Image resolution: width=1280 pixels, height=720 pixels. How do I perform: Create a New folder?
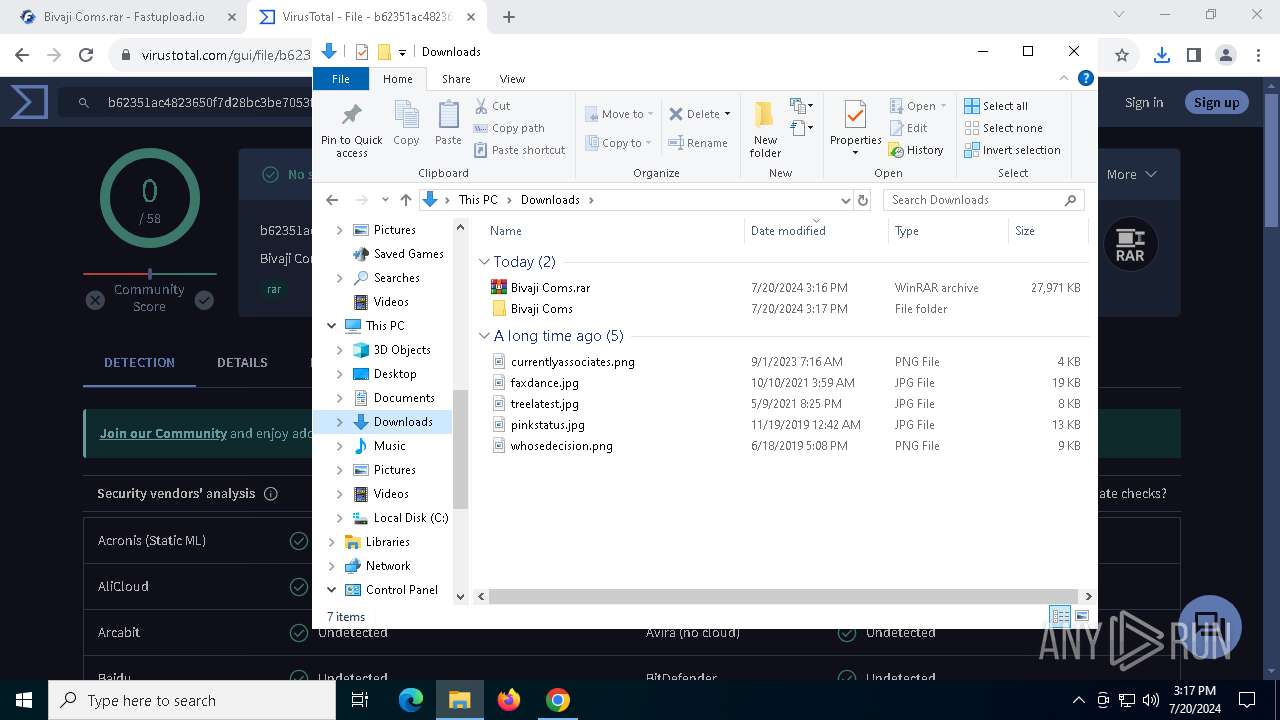[x=765, y=128]
